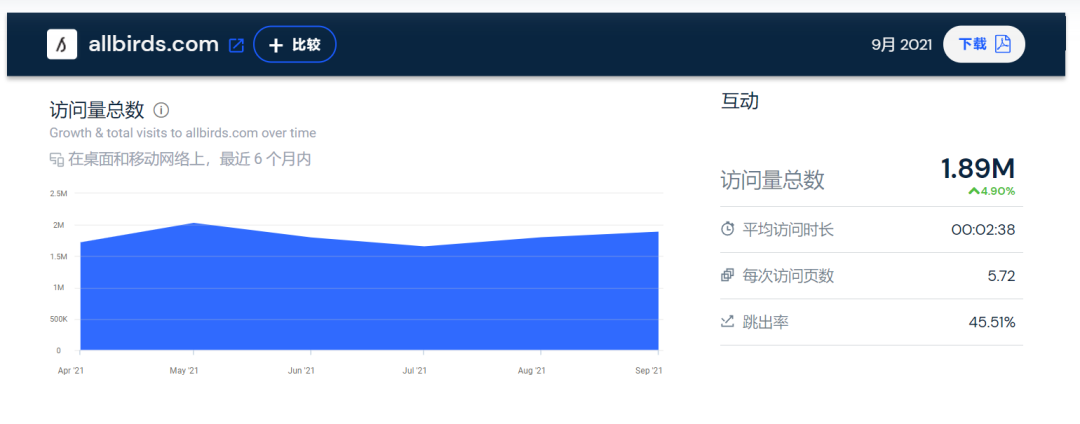Viewport: 1080px width, 424px height.
Task: Click the 00:02:38 visit duration value
Action: pyautogui.click(x=983, y=230)
